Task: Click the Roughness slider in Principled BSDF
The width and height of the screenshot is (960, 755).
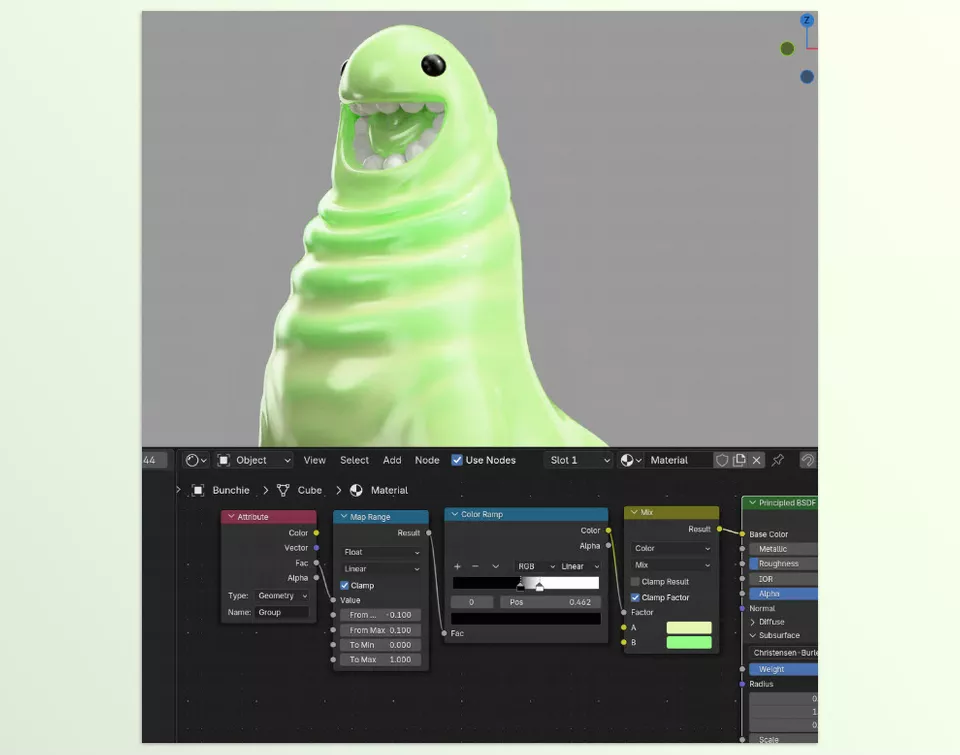Action: [783, 564]
